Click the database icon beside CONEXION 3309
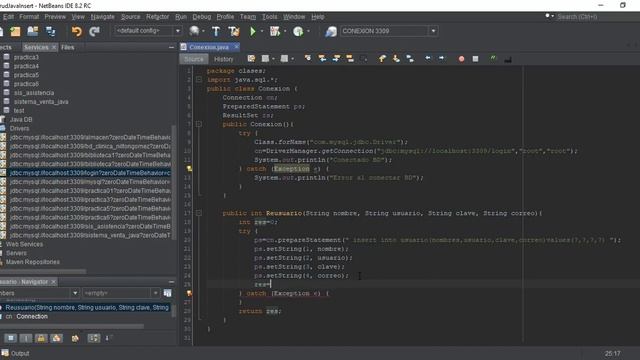640x360 pixels. click(x=331, y=31)
